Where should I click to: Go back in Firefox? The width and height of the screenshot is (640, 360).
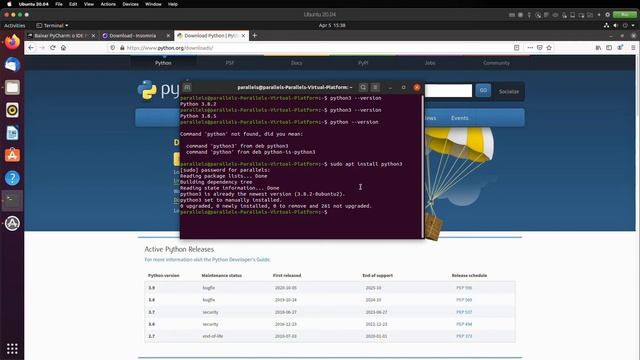pos(31,48)
